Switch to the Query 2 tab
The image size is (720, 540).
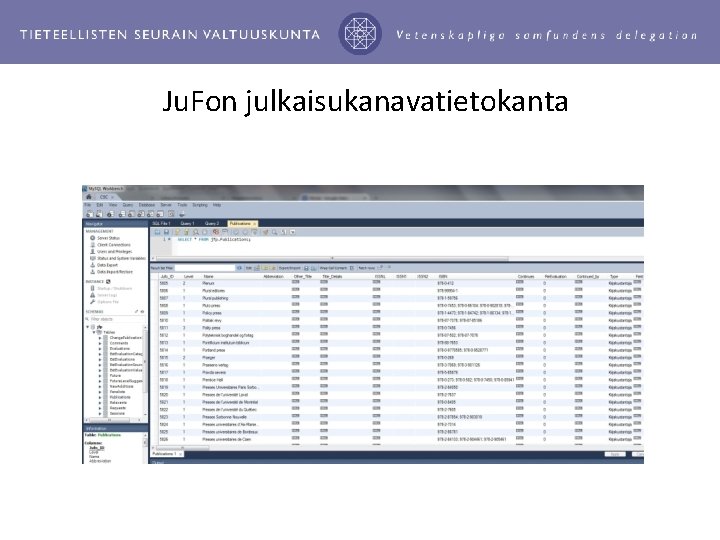212,223
